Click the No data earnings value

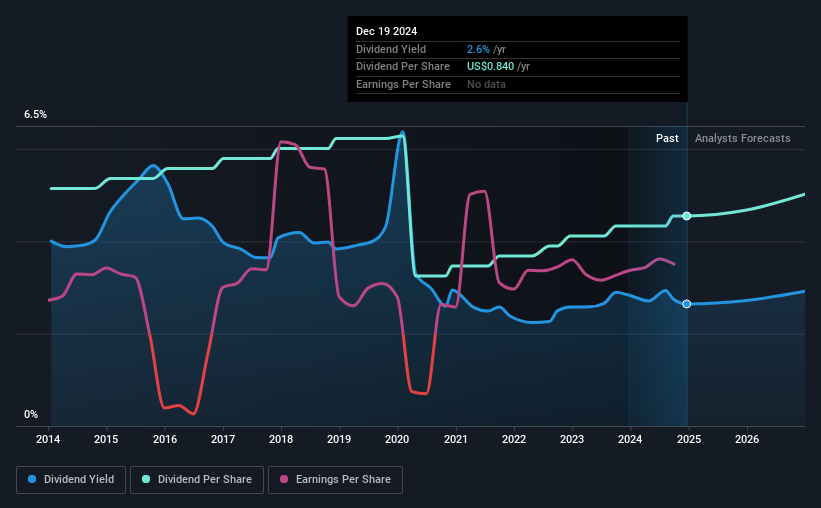click(486, 84)
